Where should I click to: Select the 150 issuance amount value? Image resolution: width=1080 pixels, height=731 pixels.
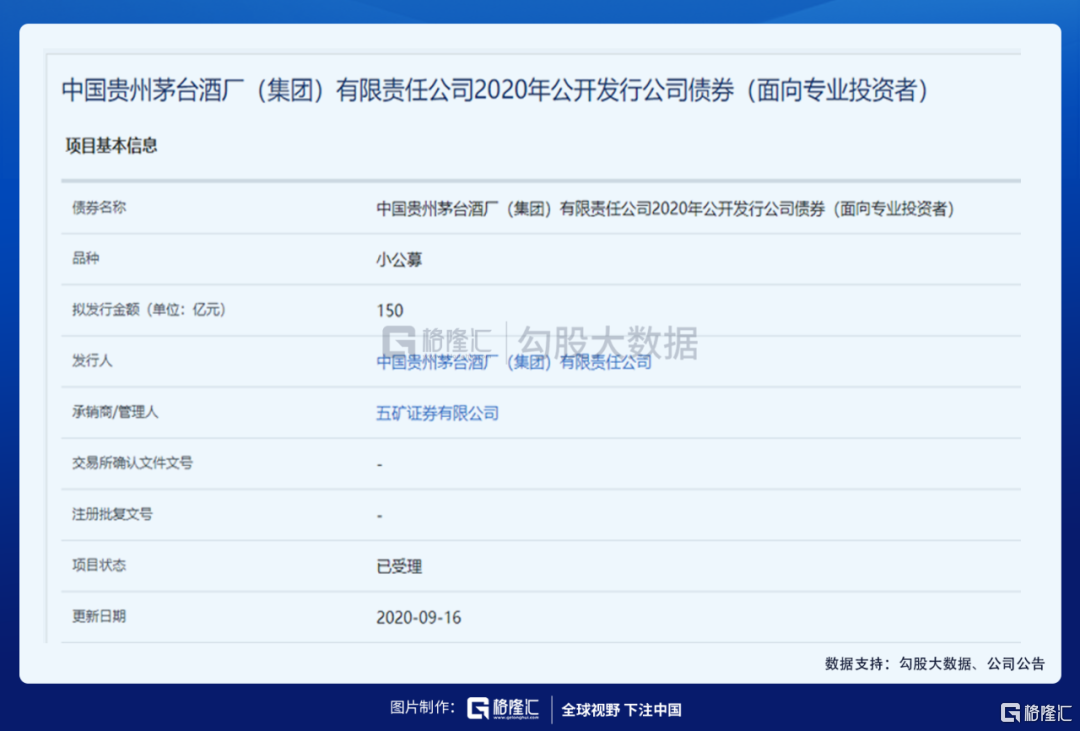click(x=390, y=311)
